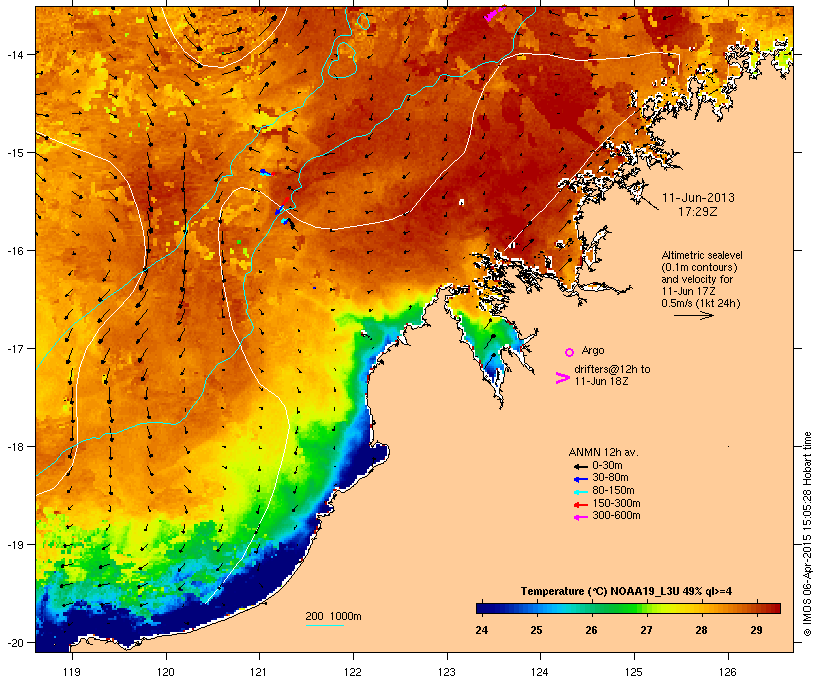Click the 150-300m depth label
This screenshot has width=820, height=680.
pos(616,504)
